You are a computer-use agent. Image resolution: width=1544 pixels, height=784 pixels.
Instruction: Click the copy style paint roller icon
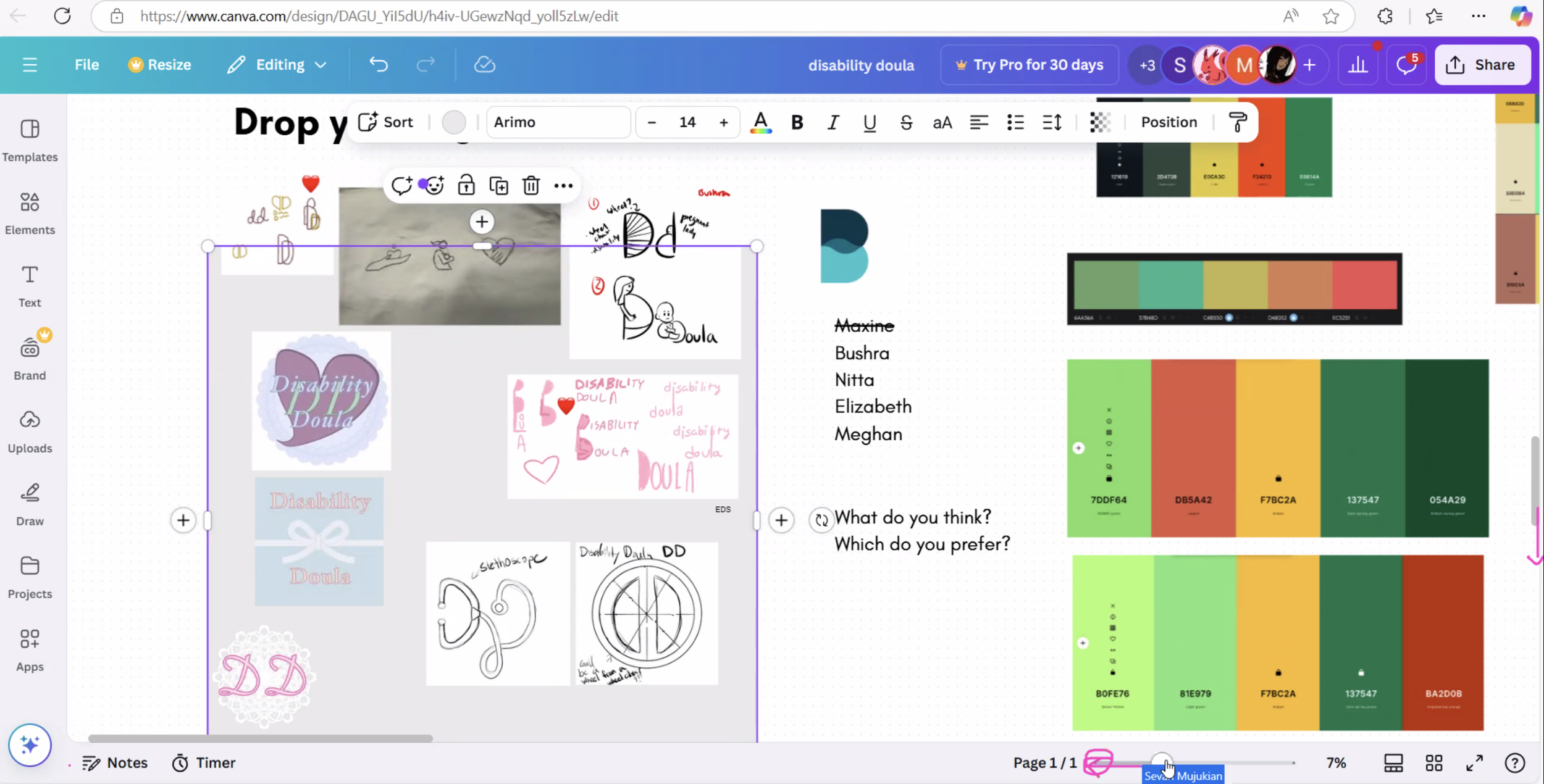(x=1238, y=122)
